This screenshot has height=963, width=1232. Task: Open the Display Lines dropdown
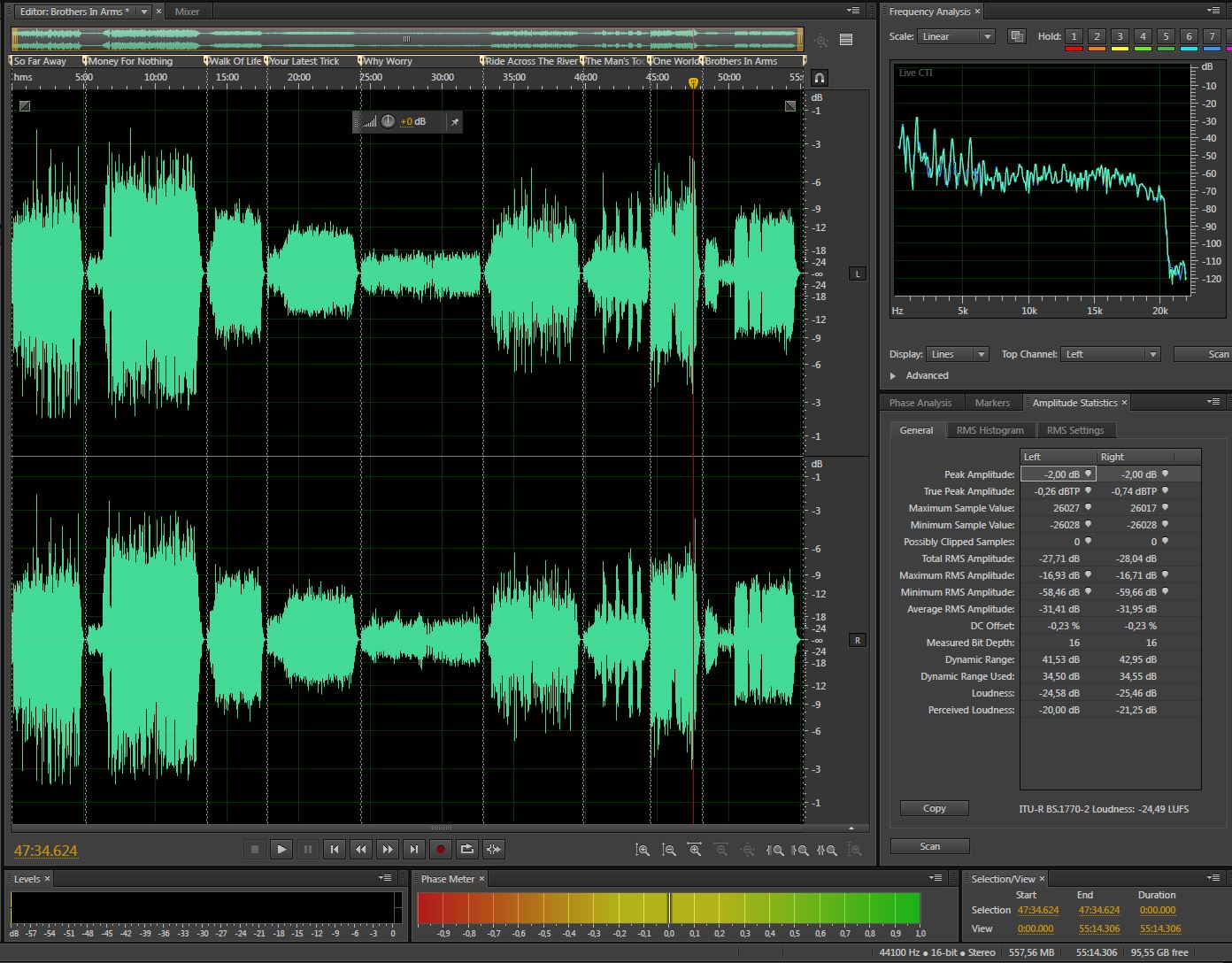[957, 354]
